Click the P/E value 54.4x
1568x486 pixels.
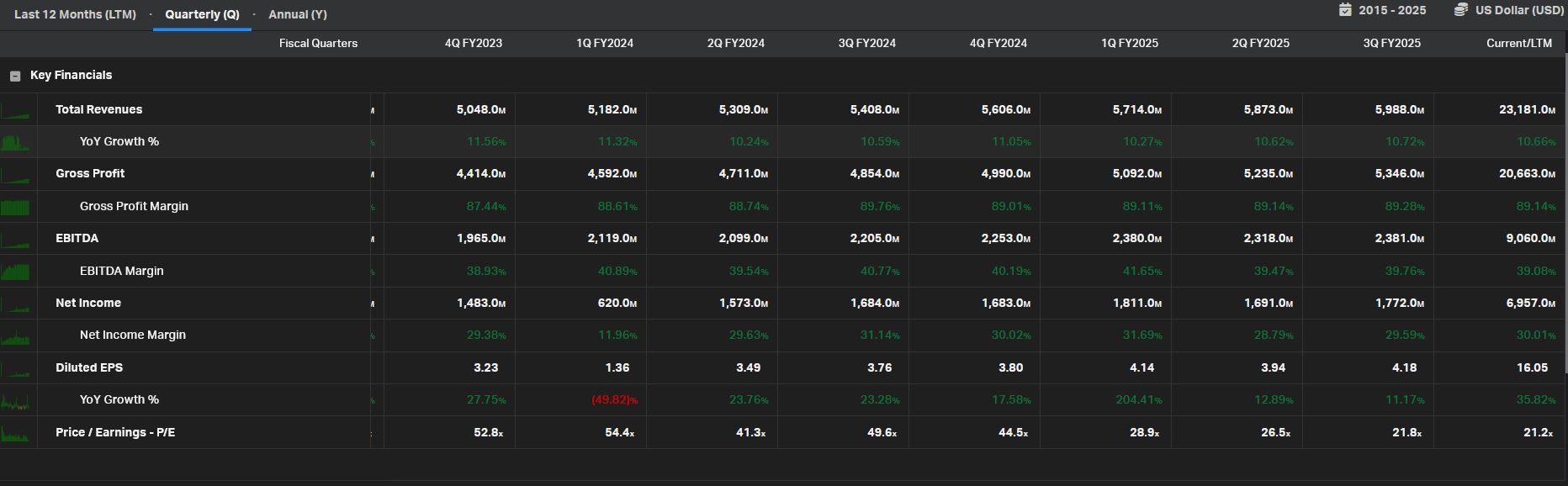620,432
